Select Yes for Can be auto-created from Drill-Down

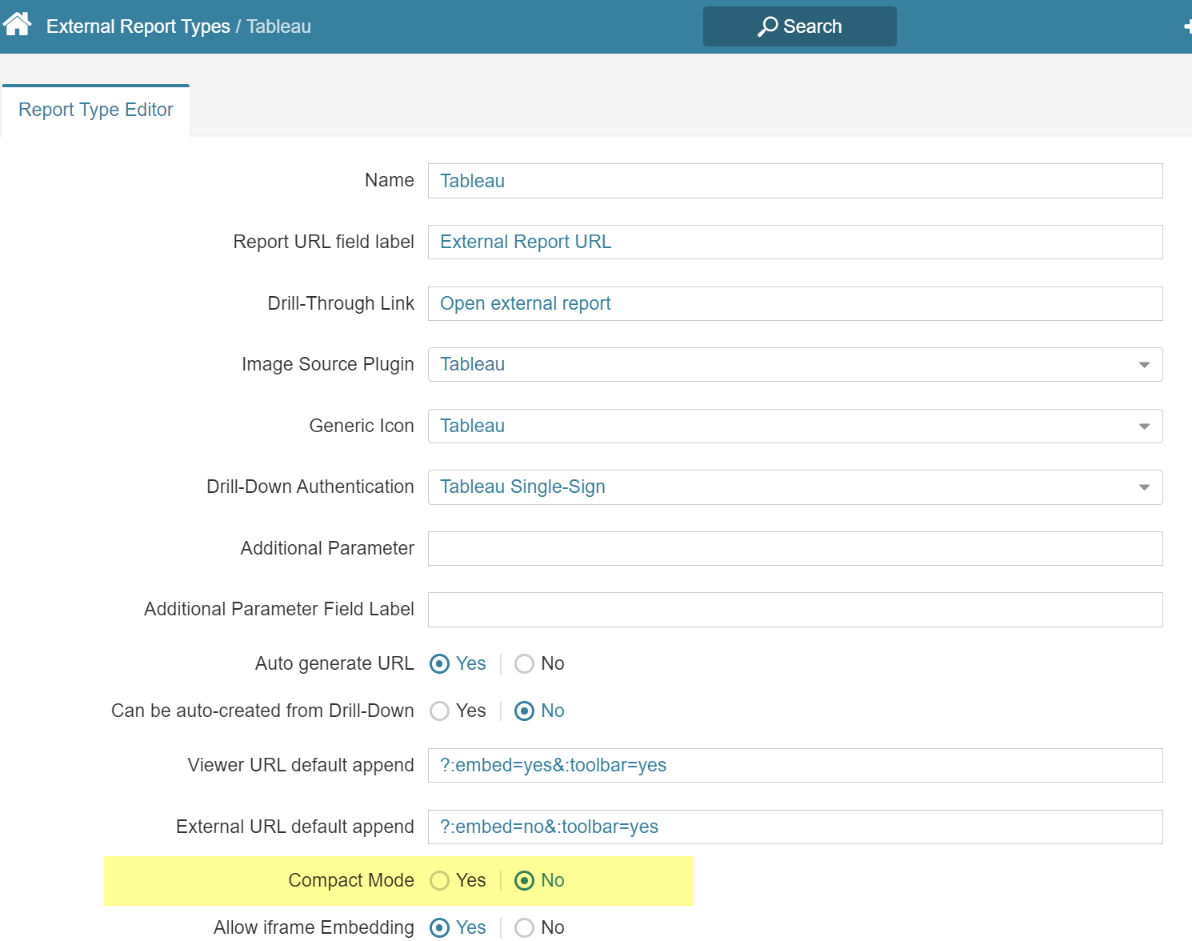tap(441, 710)
